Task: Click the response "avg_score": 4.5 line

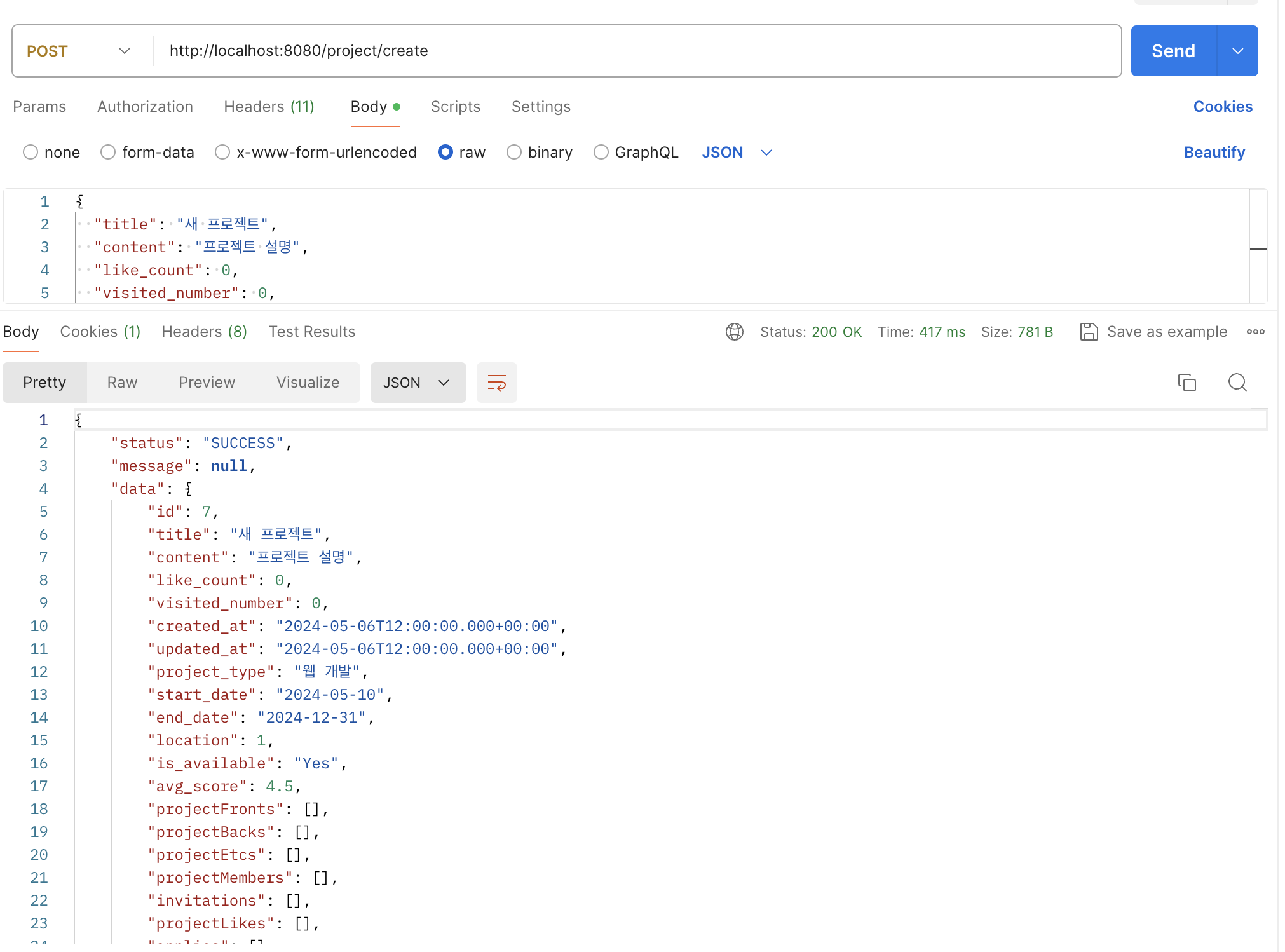Action: [224, 786]
